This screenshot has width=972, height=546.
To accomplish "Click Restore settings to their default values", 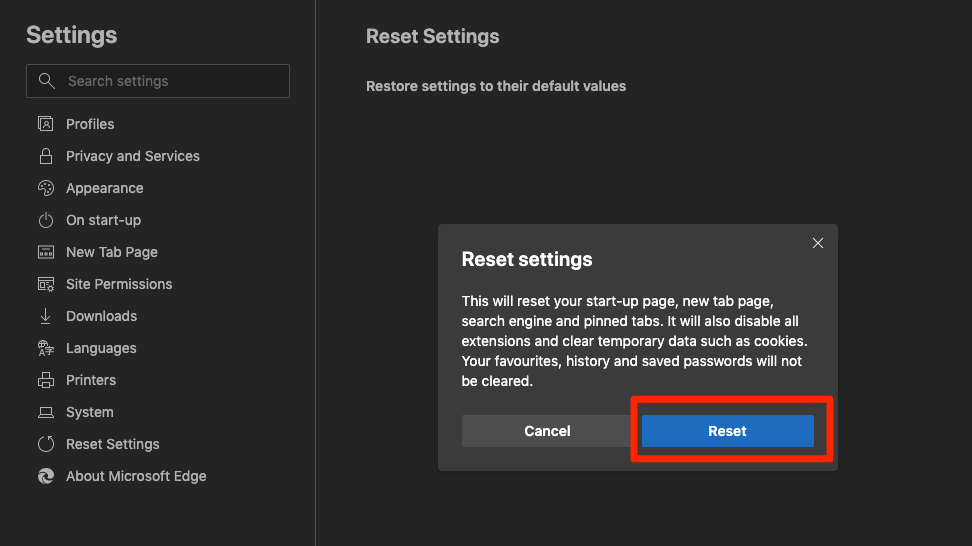I will click(496, 86).
